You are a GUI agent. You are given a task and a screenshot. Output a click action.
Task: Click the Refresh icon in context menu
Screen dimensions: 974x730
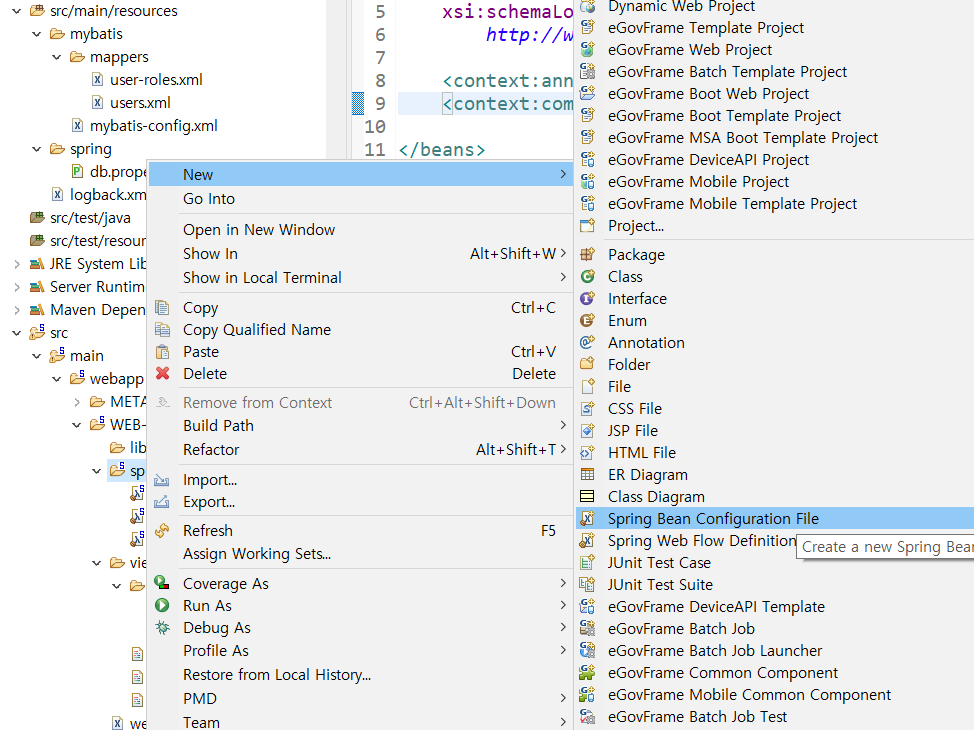point(162,531)
